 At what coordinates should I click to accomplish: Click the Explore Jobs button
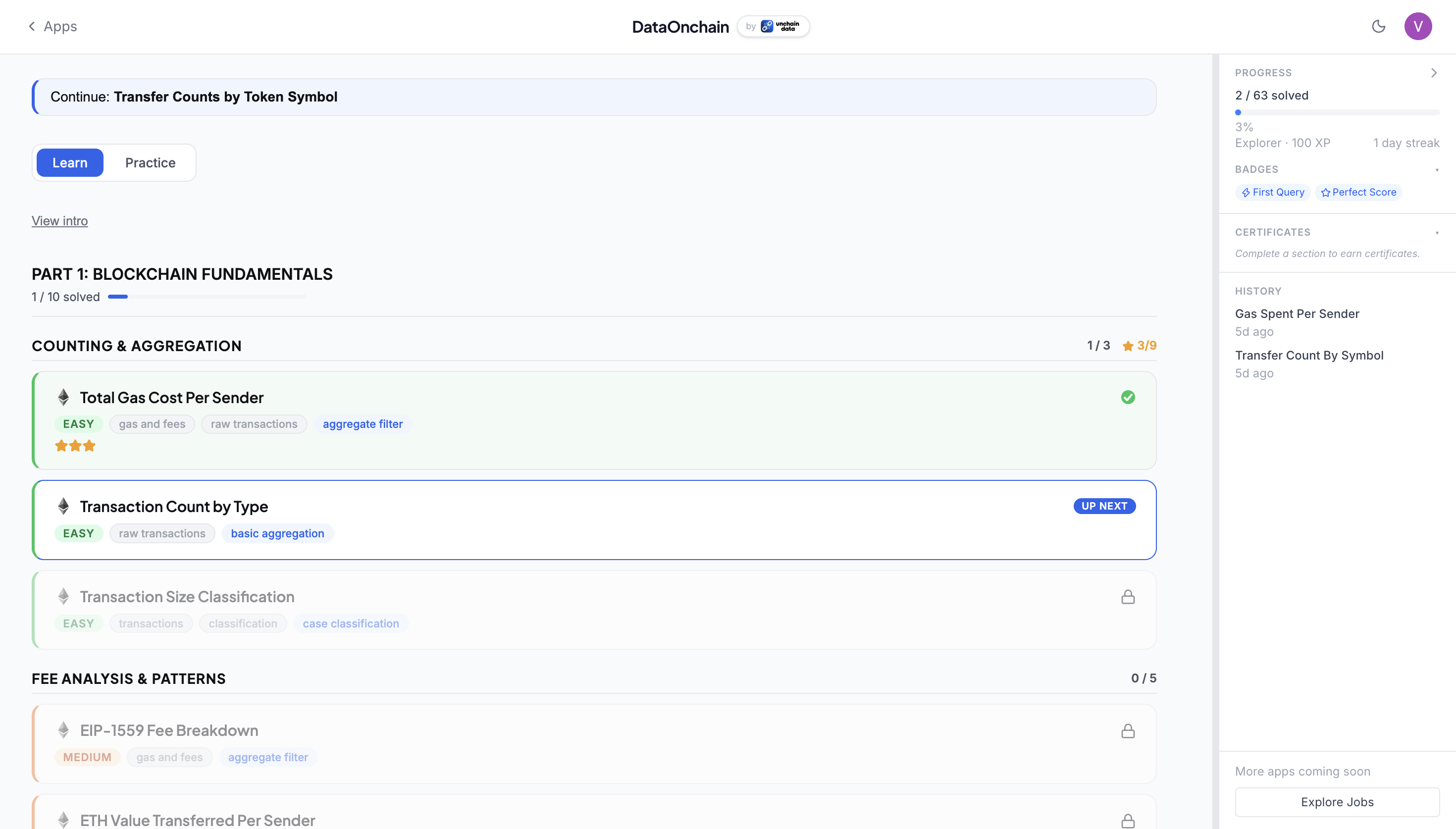point(1337,802)
